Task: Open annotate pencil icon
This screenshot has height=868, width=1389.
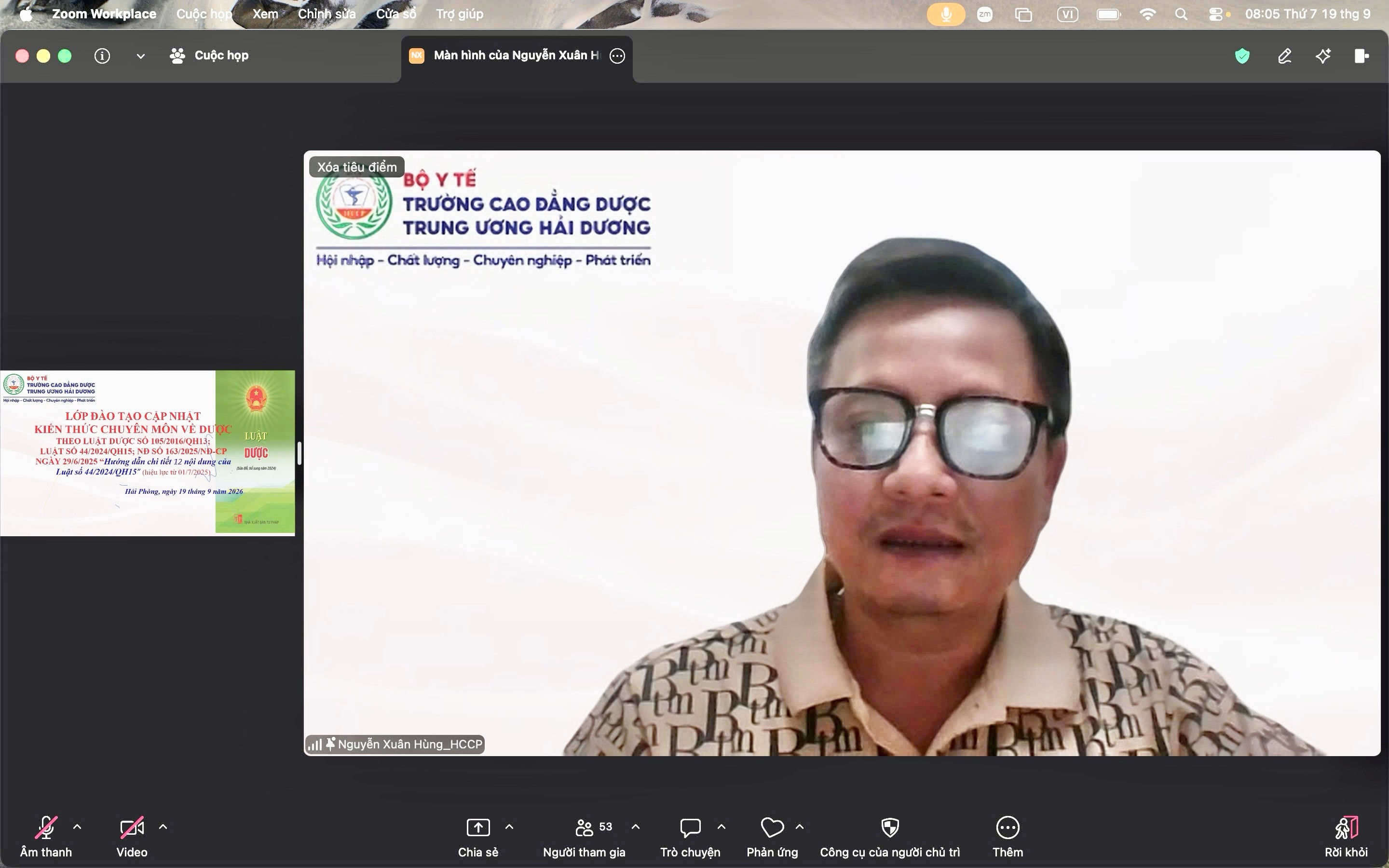Action: tap(1284, 55)
